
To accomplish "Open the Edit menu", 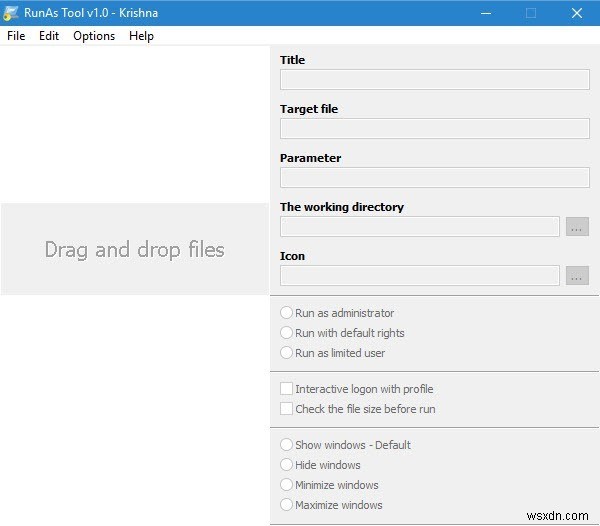I will coord(49,36).
